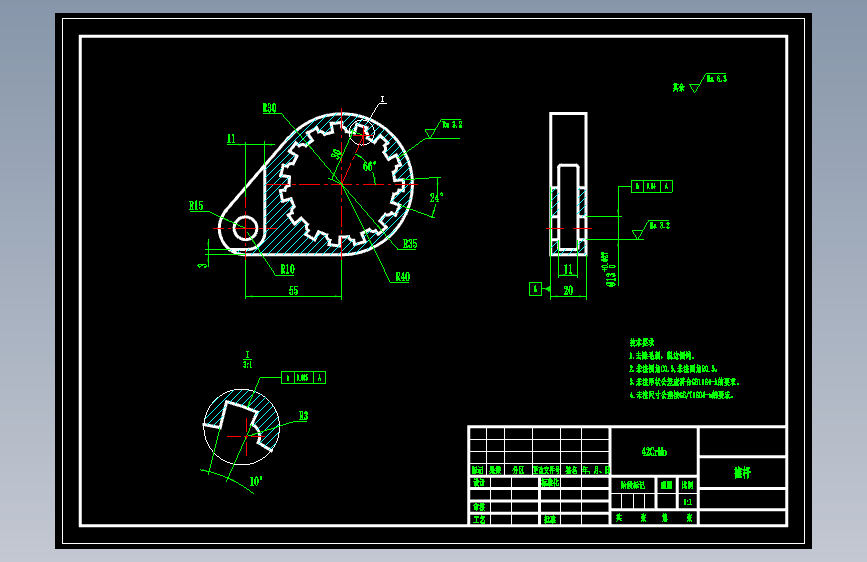Click the R10 radius label
The image size is (867, 562).
click(x=288, y=269)
